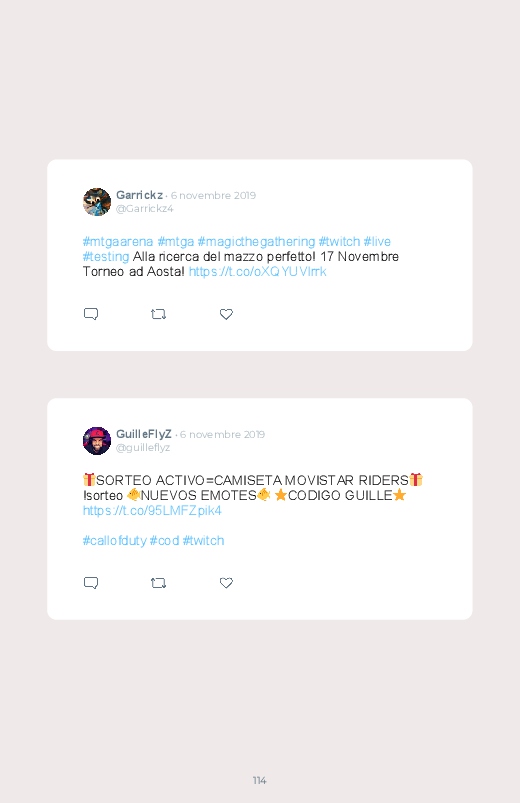Click the Garrickz username

tap(139, 195)
